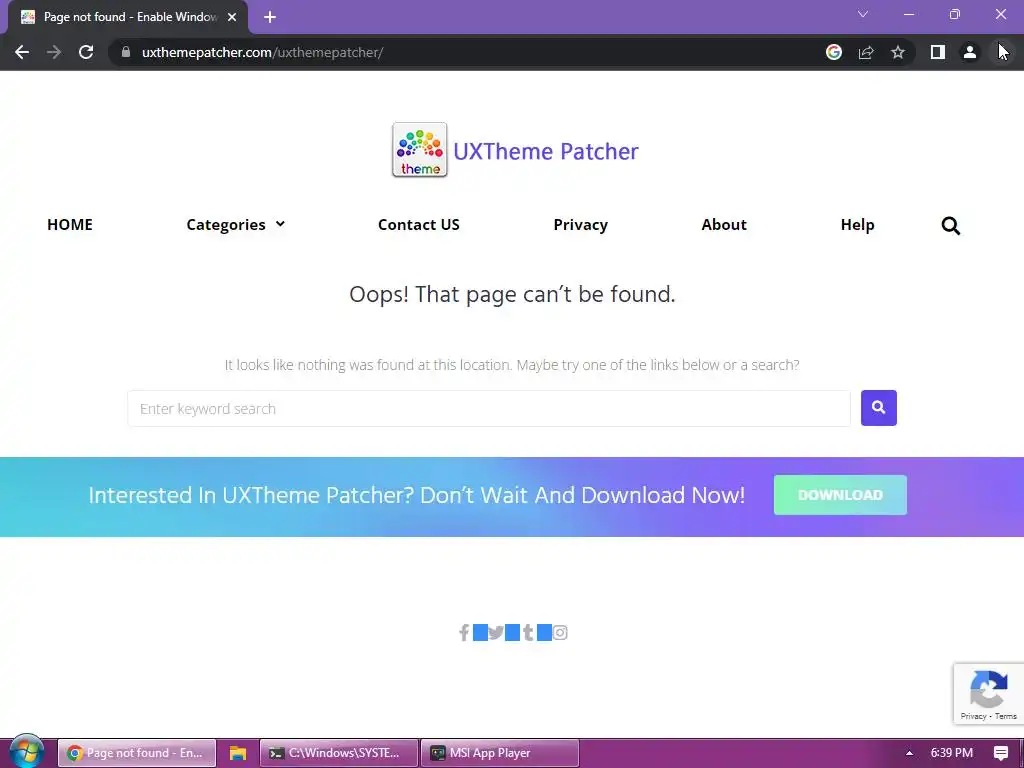1024x768 pixels.
Task: Open the tab search chevron
Action: click(x=863, y=14)
